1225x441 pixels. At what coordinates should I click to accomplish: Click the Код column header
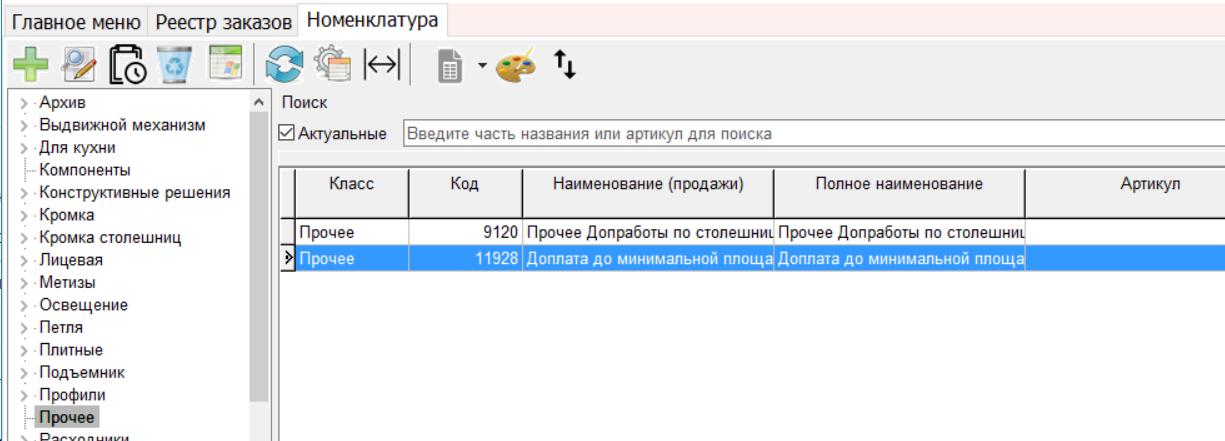point(465,184)
